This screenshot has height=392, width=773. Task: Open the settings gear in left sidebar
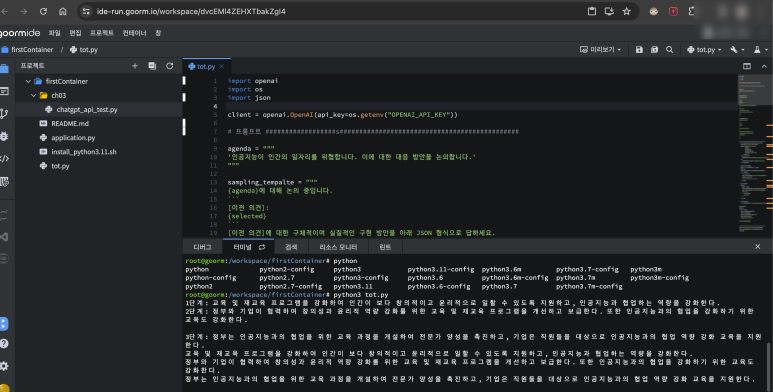click(x=4, y=366)
